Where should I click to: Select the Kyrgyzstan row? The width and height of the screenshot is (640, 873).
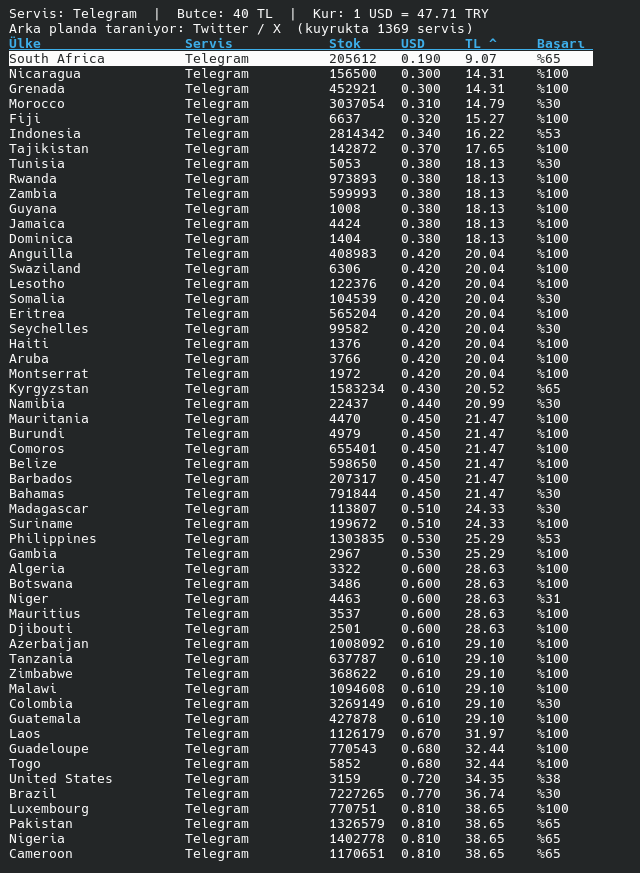click(x=301, y=389)
